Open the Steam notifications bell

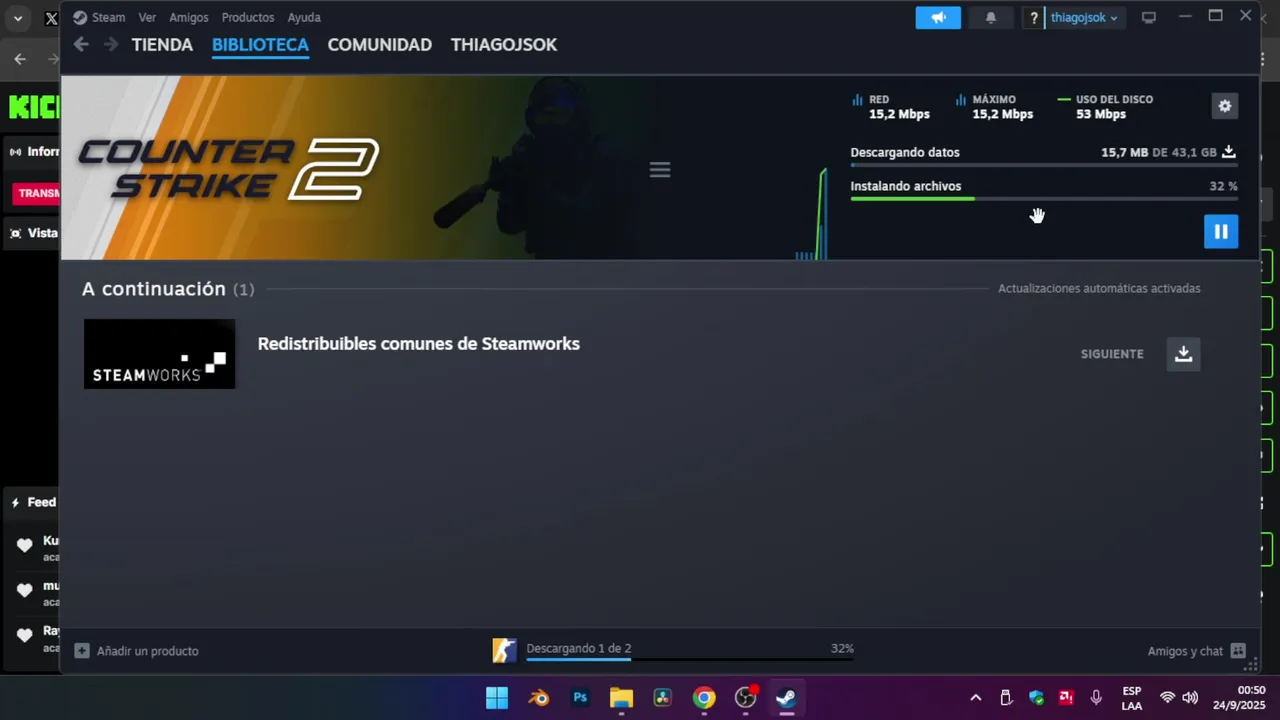[991, 18]
